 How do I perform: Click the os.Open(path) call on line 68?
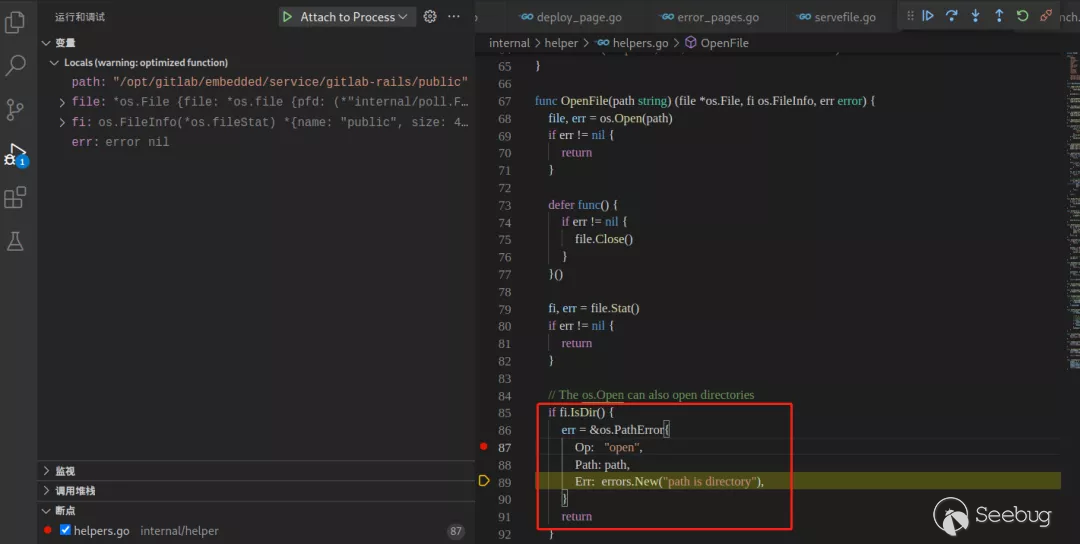click(636, 118)
